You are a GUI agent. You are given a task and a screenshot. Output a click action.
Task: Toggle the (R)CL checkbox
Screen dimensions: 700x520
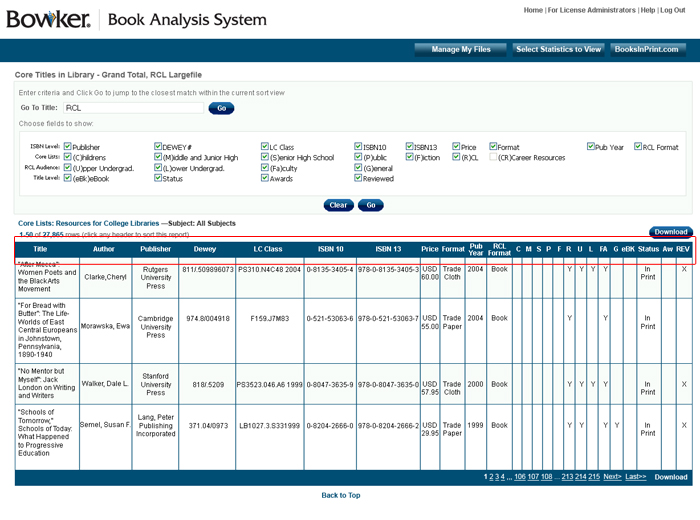(x=456, y=157)
